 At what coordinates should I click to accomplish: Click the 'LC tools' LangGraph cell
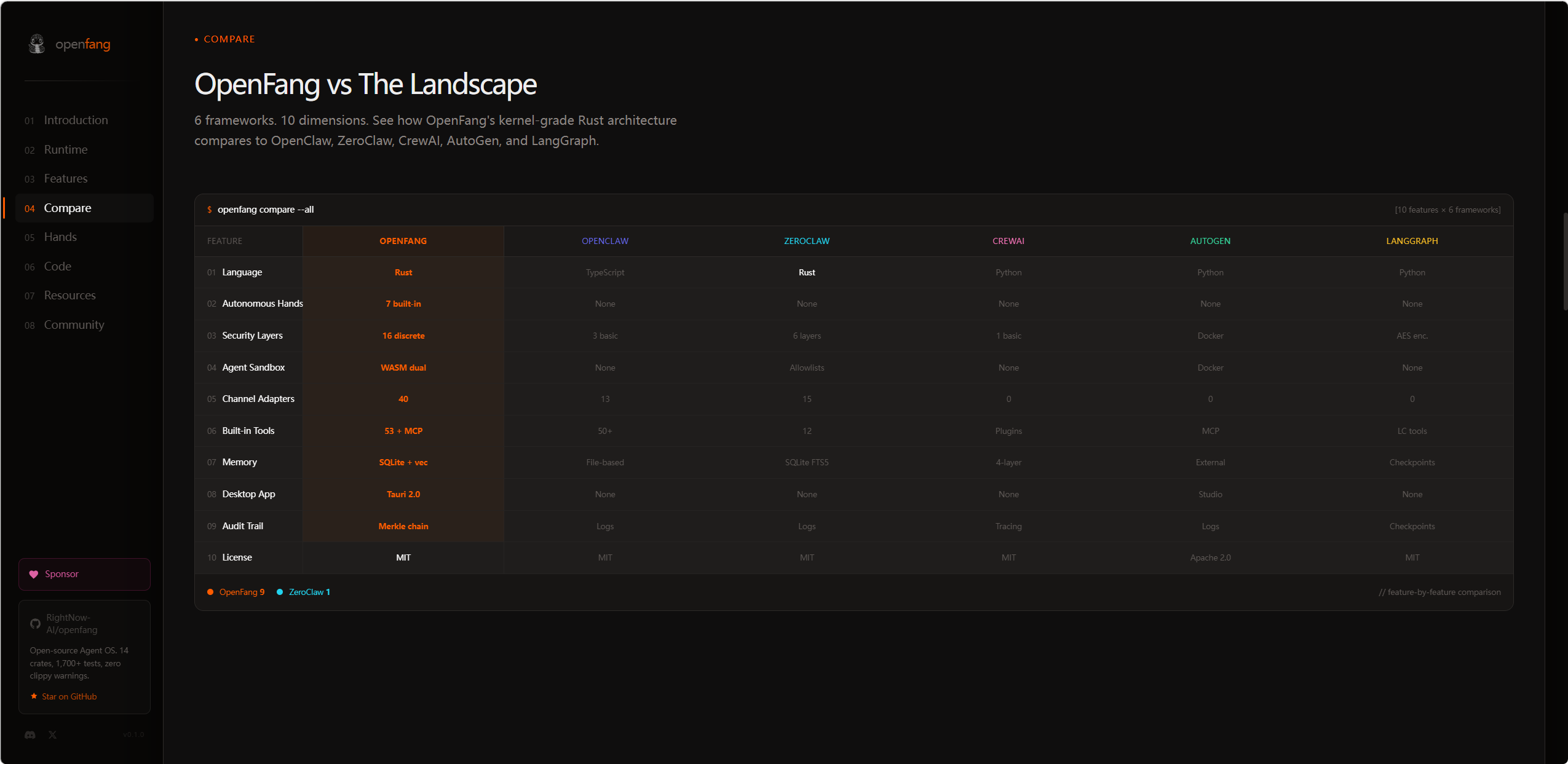[1412, 431]
